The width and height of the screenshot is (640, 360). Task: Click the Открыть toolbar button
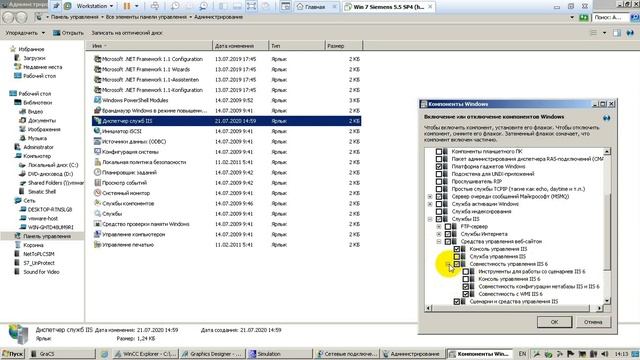pyautogui.click(x=68, y=33)
